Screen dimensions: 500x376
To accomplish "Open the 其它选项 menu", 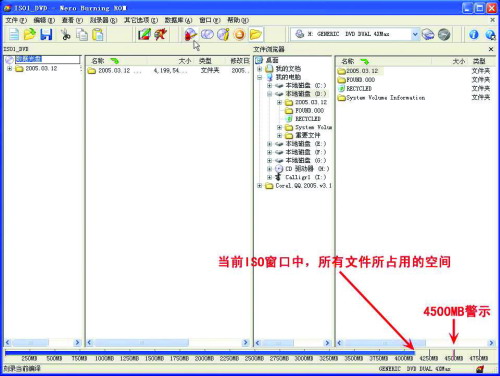I will point(141,20).
